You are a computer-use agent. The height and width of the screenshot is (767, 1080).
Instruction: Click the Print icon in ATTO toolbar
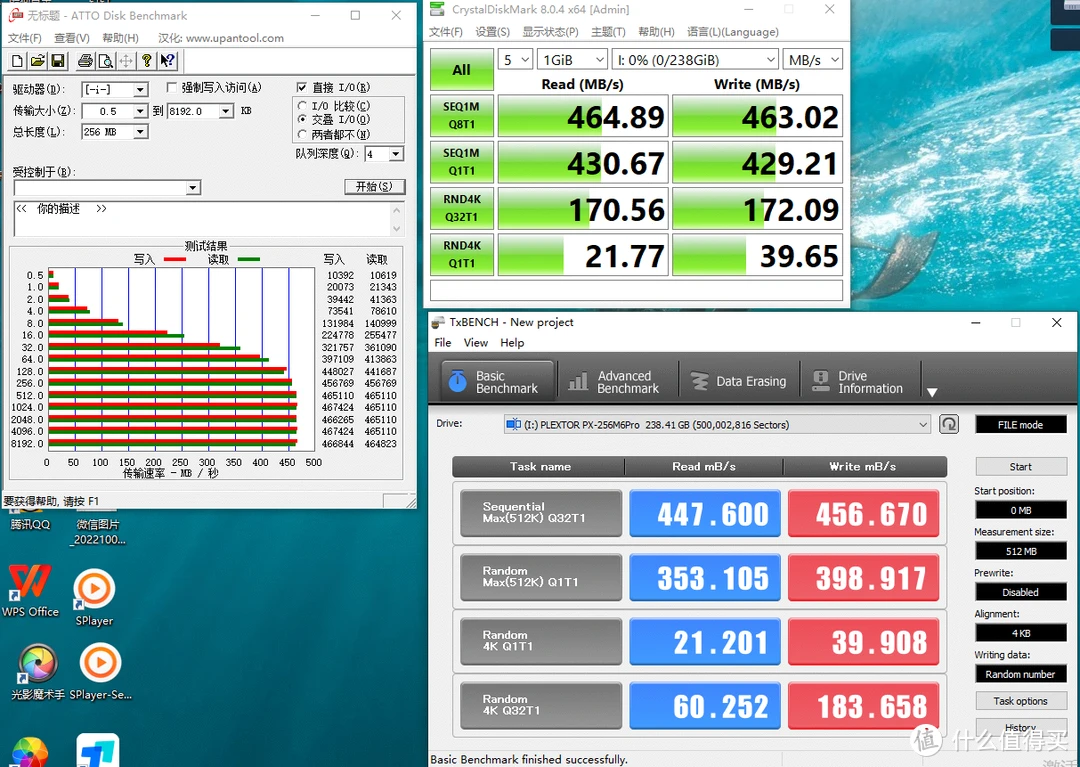[85, 62]
